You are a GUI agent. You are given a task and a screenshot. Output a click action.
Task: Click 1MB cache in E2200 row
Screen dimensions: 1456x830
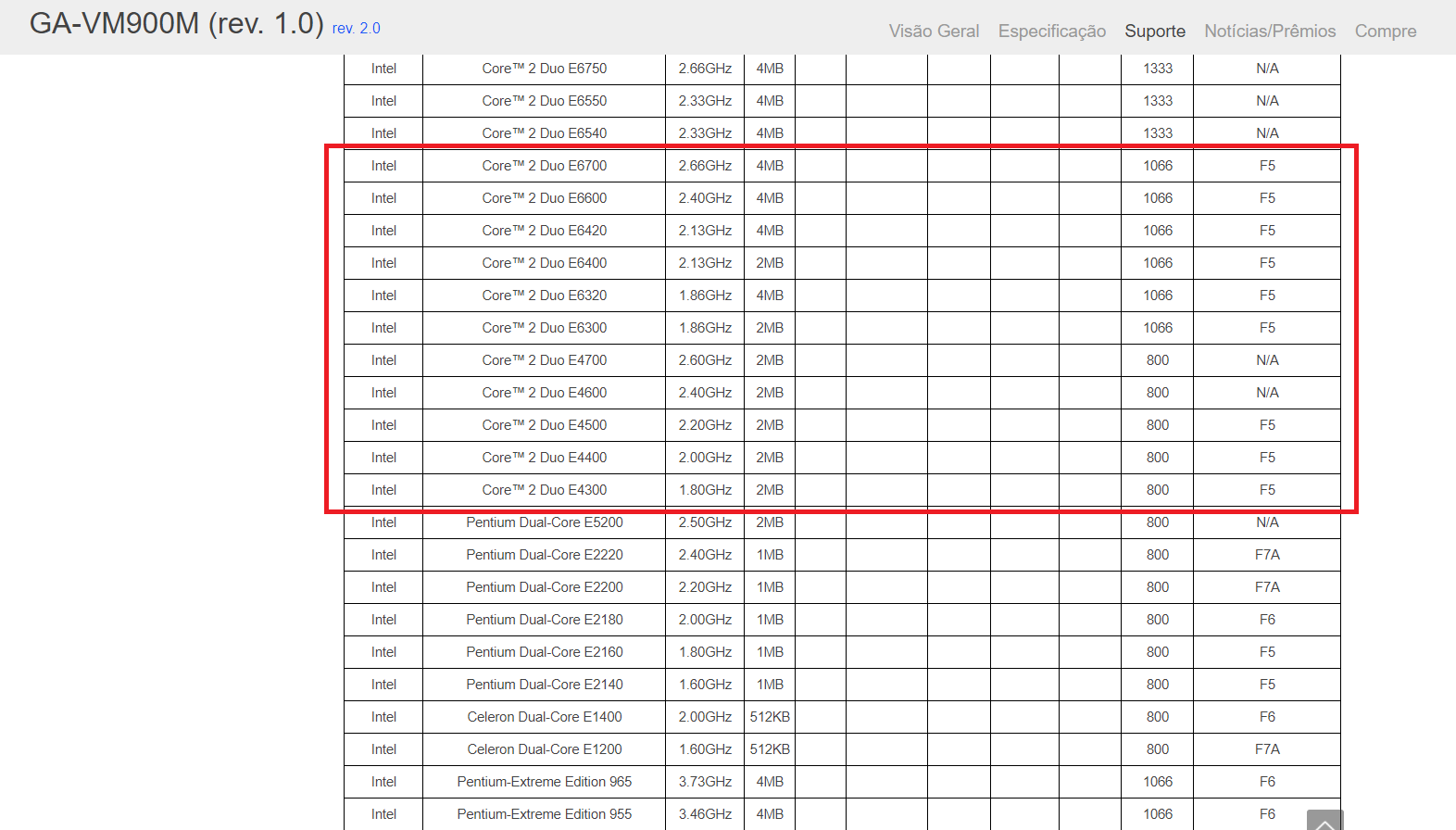tap(770, 587)
